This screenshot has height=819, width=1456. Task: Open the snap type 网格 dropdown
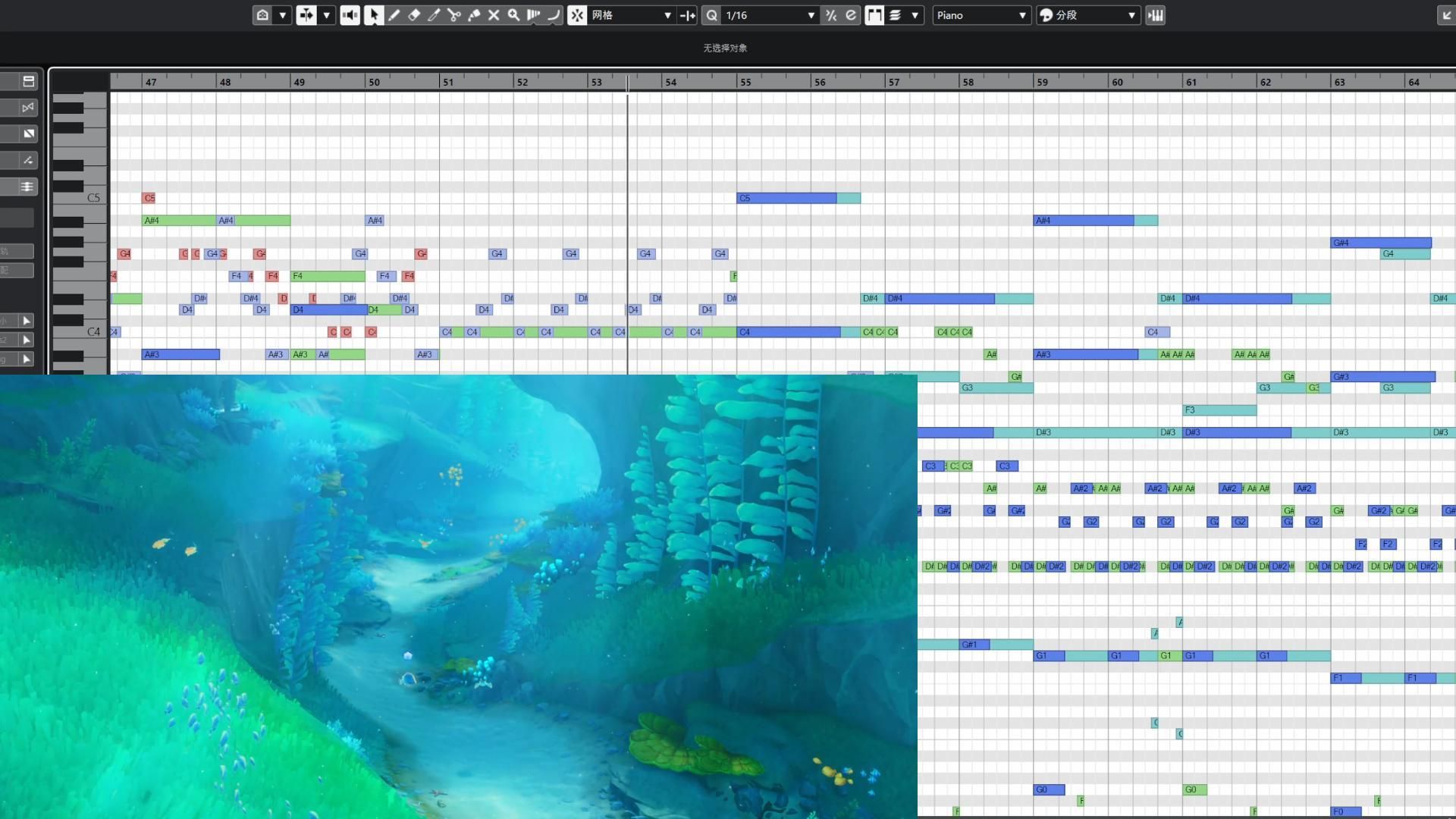pyautogui.click(x=632, y=15)
